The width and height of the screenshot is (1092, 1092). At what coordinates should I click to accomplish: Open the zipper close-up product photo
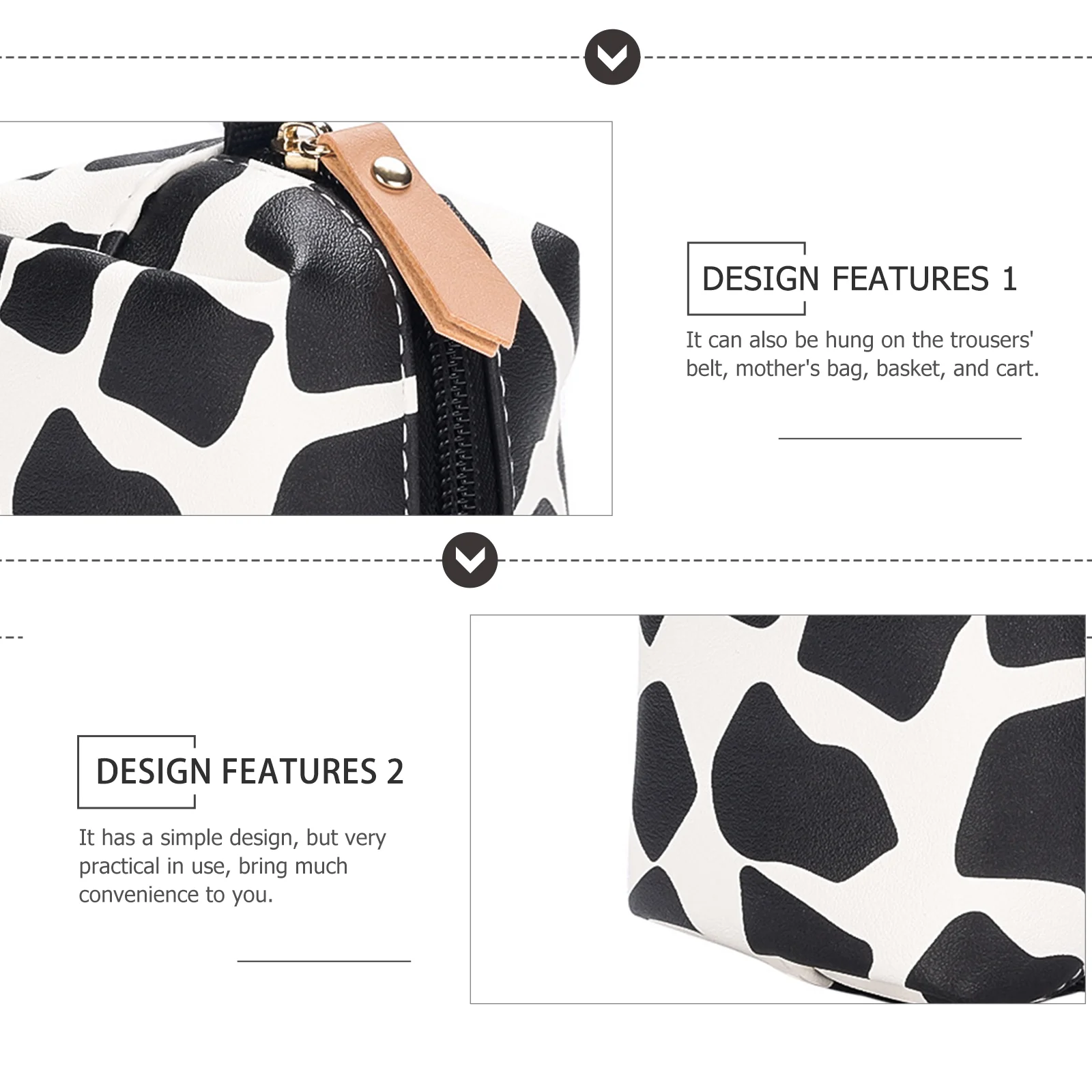306,319
